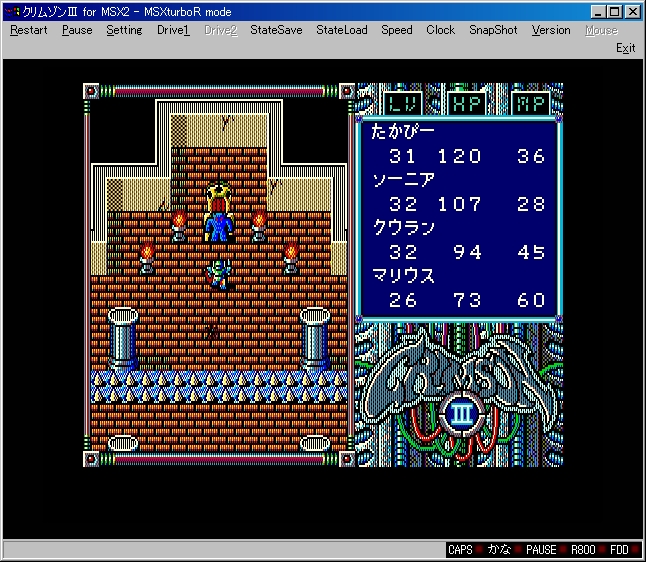Viewport: 646px width, 562px height.
Task: Click the LV header icon in game panel
Action: (x=401, y=102)
